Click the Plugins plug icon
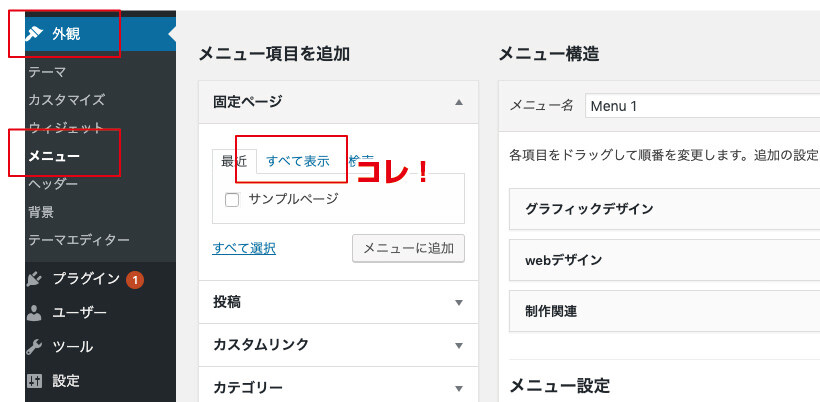This screenshot has height=402, width=820. tap(35, 279)
